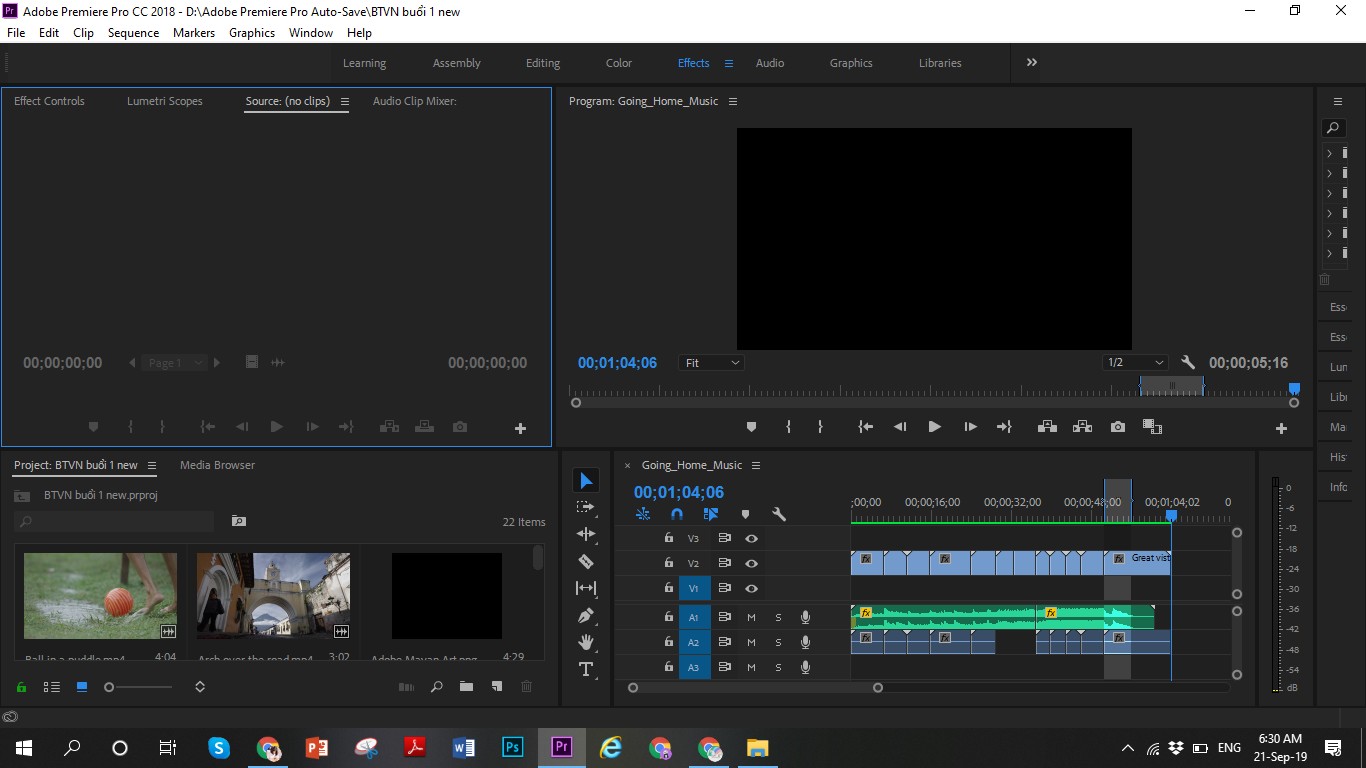Image resolution: width=1366 pixels, height=768 pixels.
Task: Open Program monitor panel menu
Action: [733, 102]
